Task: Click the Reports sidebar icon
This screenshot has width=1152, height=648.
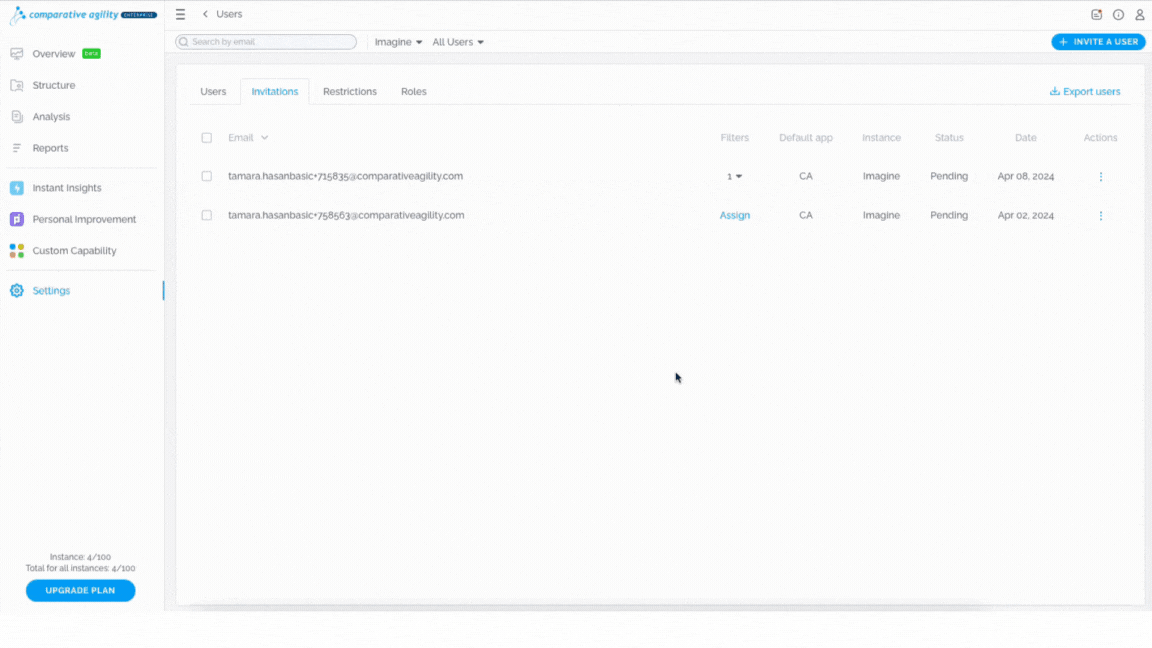Action: pos(17,148)
